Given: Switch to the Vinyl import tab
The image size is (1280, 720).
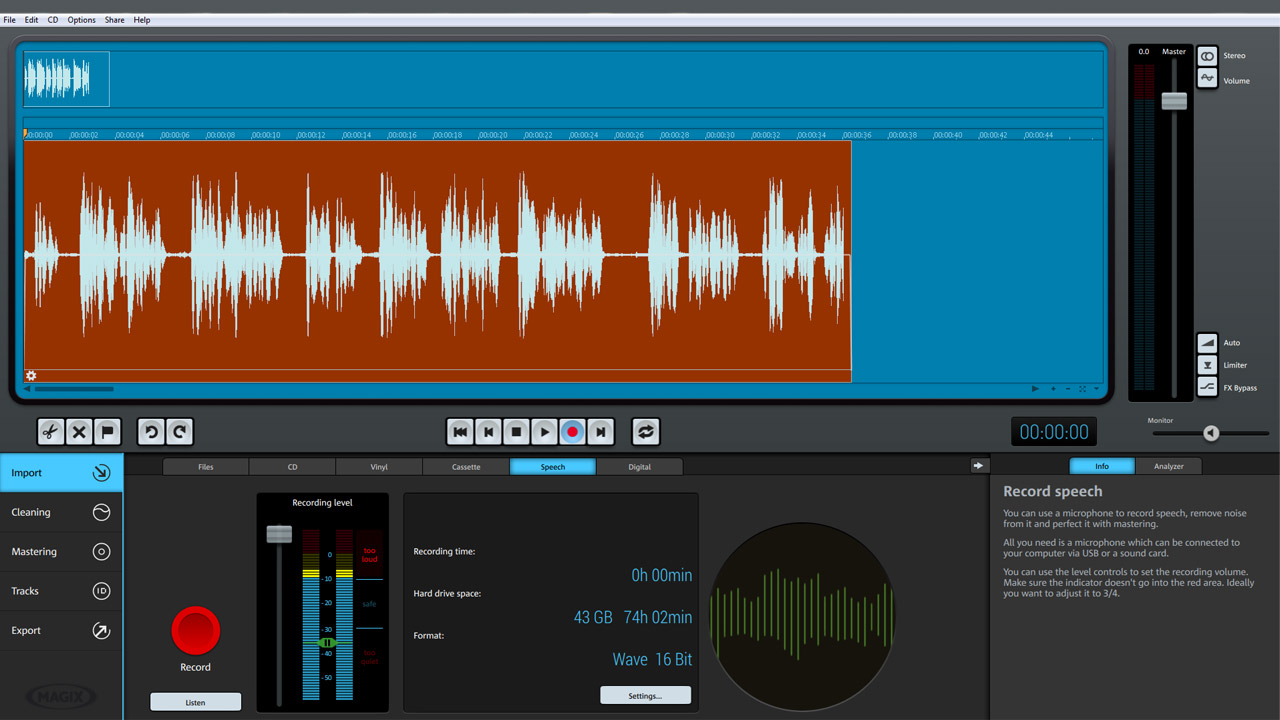Looking at the screenshot, I should [379, 467].
